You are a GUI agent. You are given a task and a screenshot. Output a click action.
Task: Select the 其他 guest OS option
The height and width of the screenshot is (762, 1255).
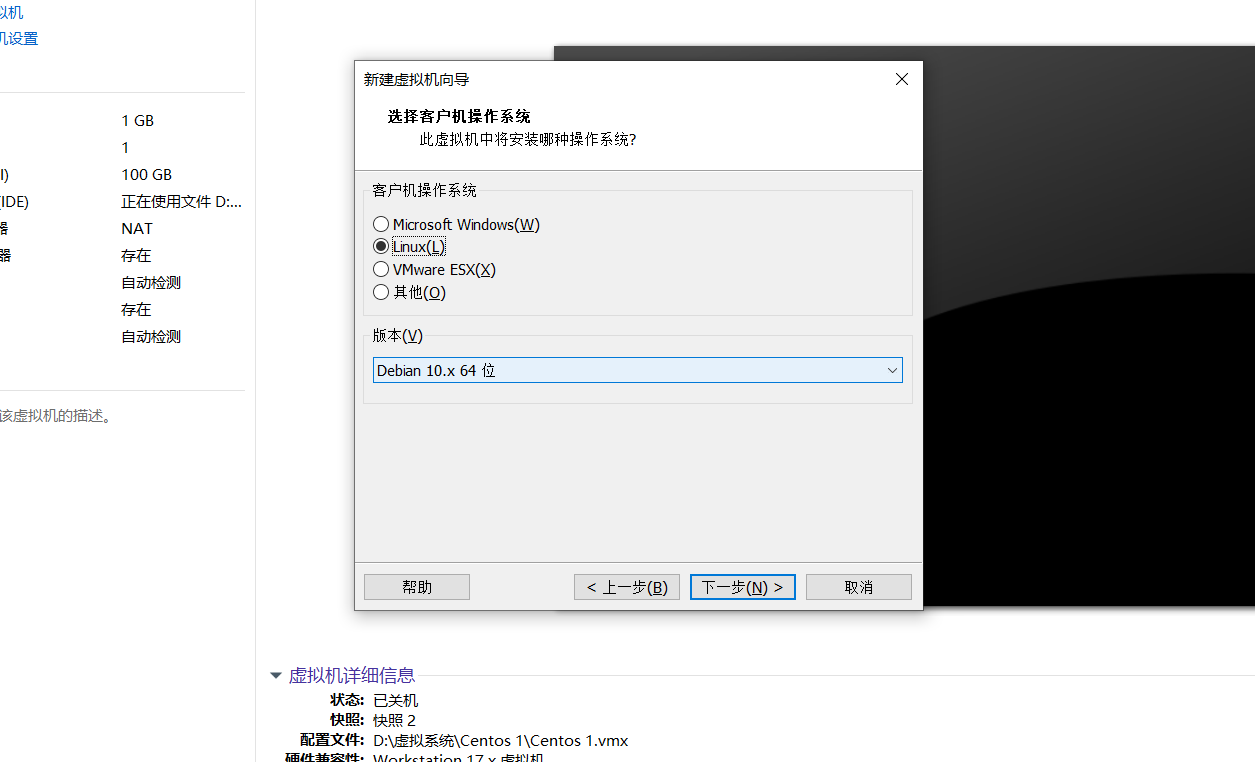[381, 292]
